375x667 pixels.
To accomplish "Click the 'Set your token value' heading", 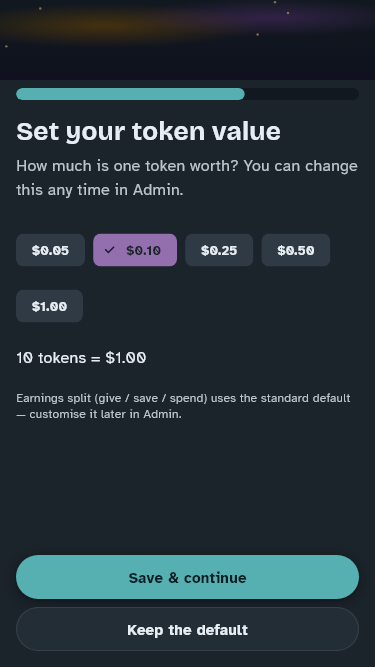I will (x=148, y=131).
